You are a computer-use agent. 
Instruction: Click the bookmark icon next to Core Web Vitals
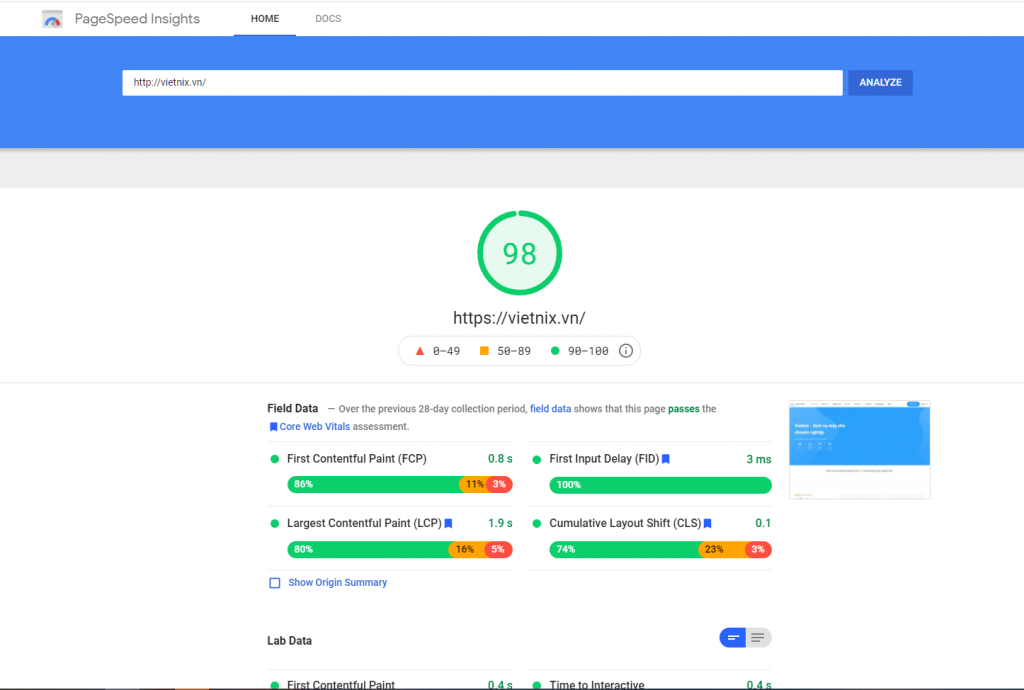(273, 426)
